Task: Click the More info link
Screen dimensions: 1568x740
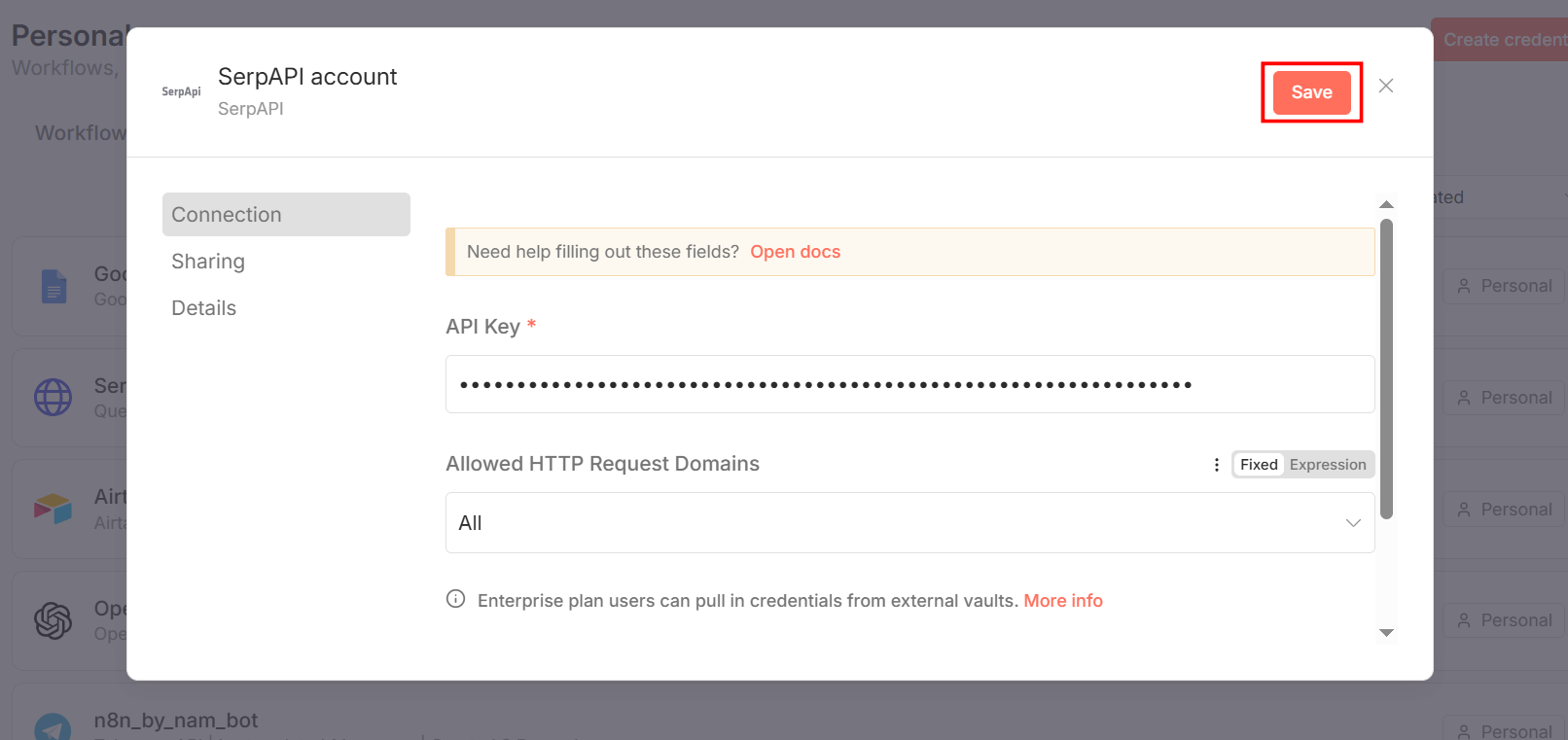Action: (x=1063, y=601)
